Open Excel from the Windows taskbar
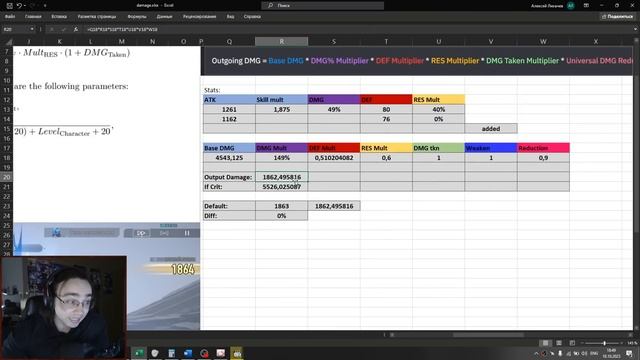The image size is (640, 360). click(139, 353)
